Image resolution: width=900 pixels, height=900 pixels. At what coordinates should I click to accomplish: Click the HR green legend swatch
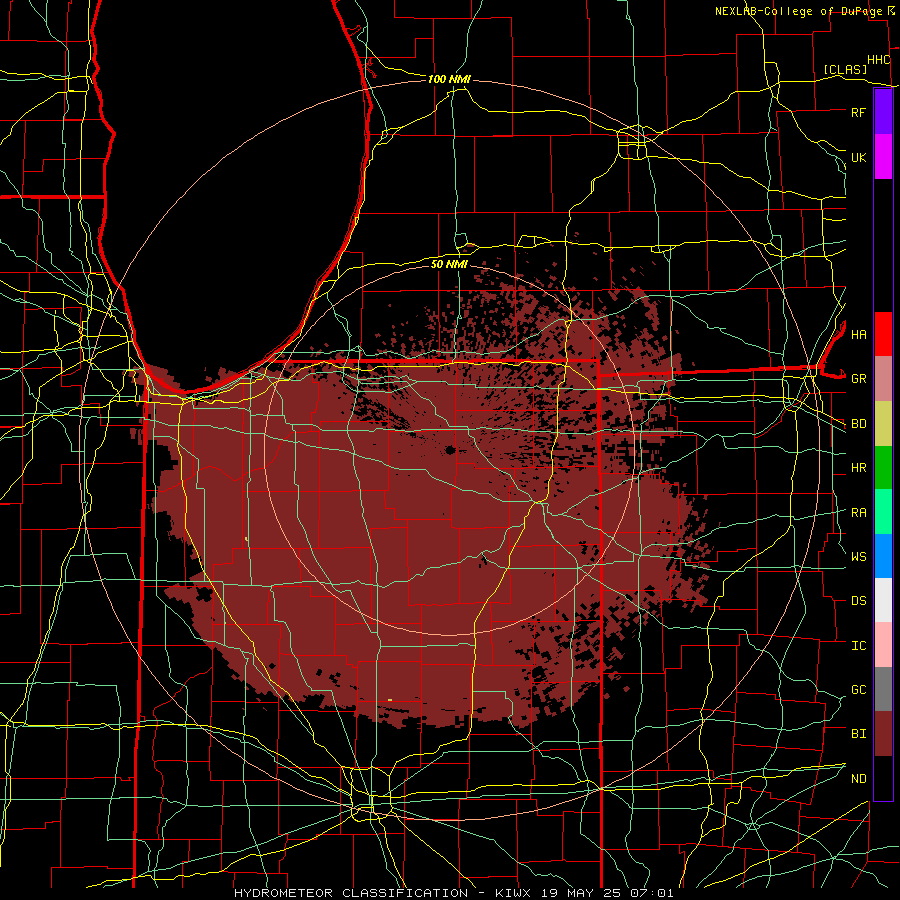[883, 467]
